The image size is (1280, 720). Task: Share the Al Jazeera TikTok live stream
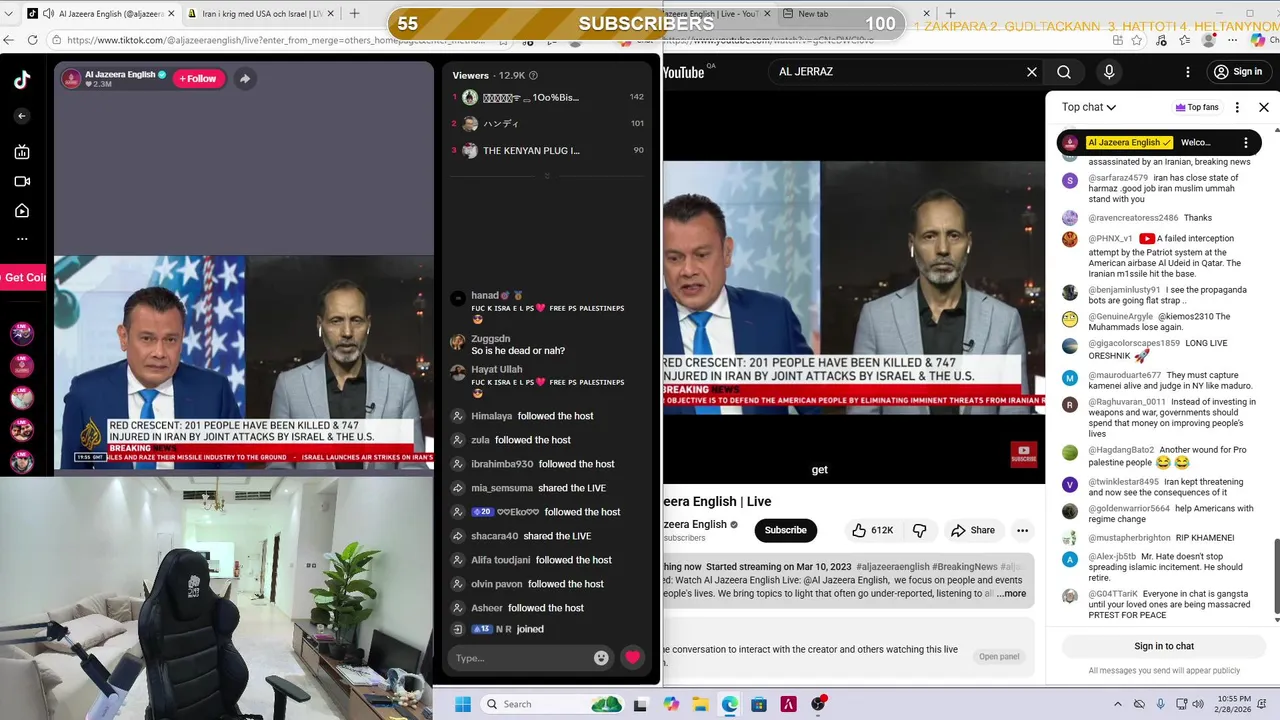tap(244, 79)
